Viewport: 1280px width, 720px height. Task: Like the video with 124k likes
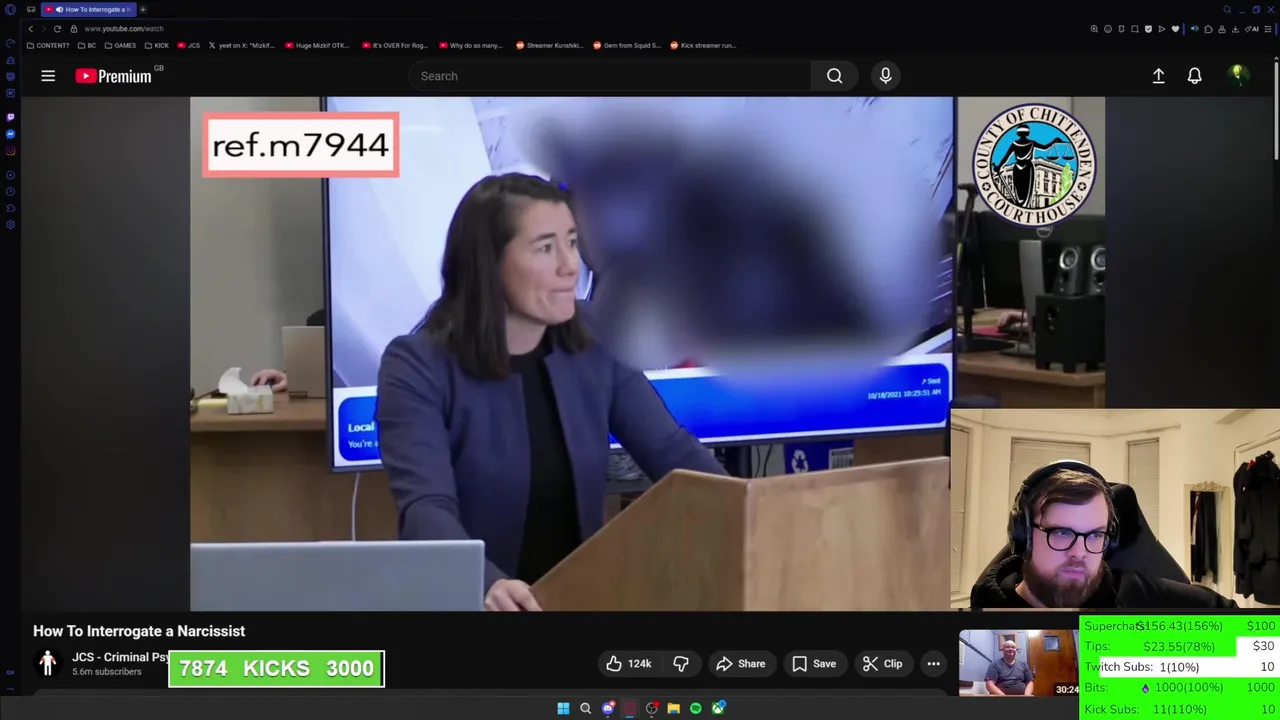click(x=629, y=664)
